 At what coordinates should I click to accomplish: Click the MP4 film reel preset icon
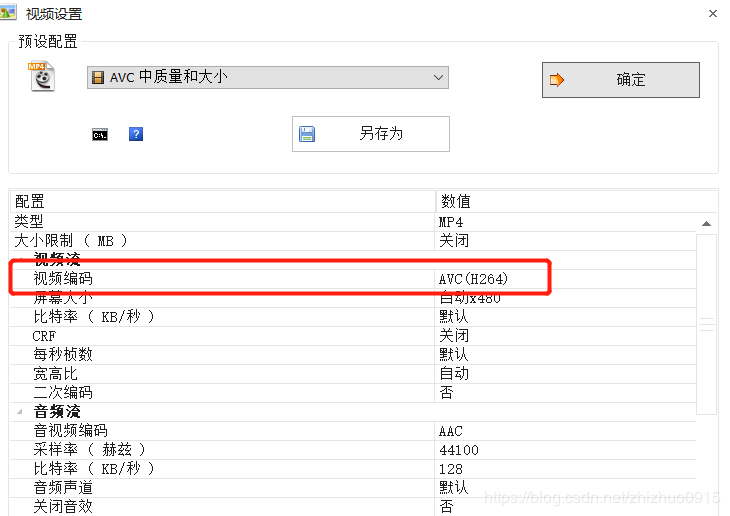tap(41, 77)
